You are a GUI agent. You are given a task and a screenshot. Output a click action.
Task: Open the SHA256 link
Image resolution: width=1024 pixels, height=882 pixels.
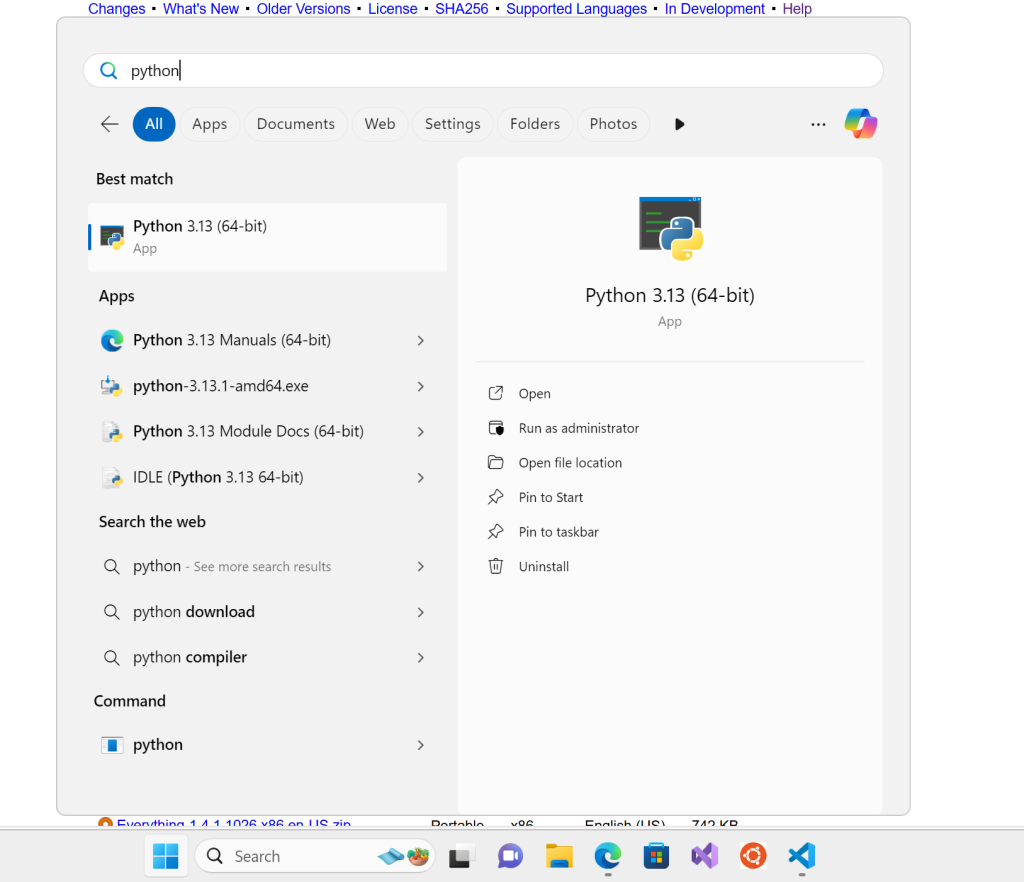point(462,9)
